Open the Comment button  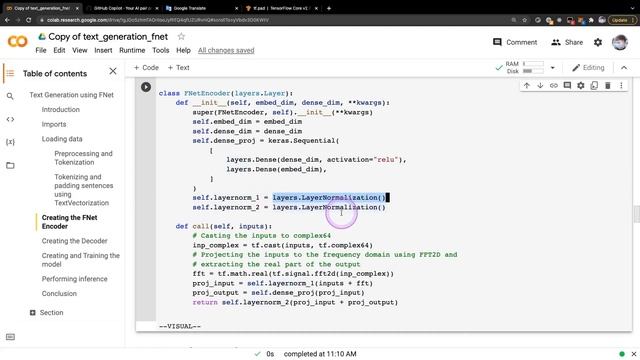coord(515,42)
